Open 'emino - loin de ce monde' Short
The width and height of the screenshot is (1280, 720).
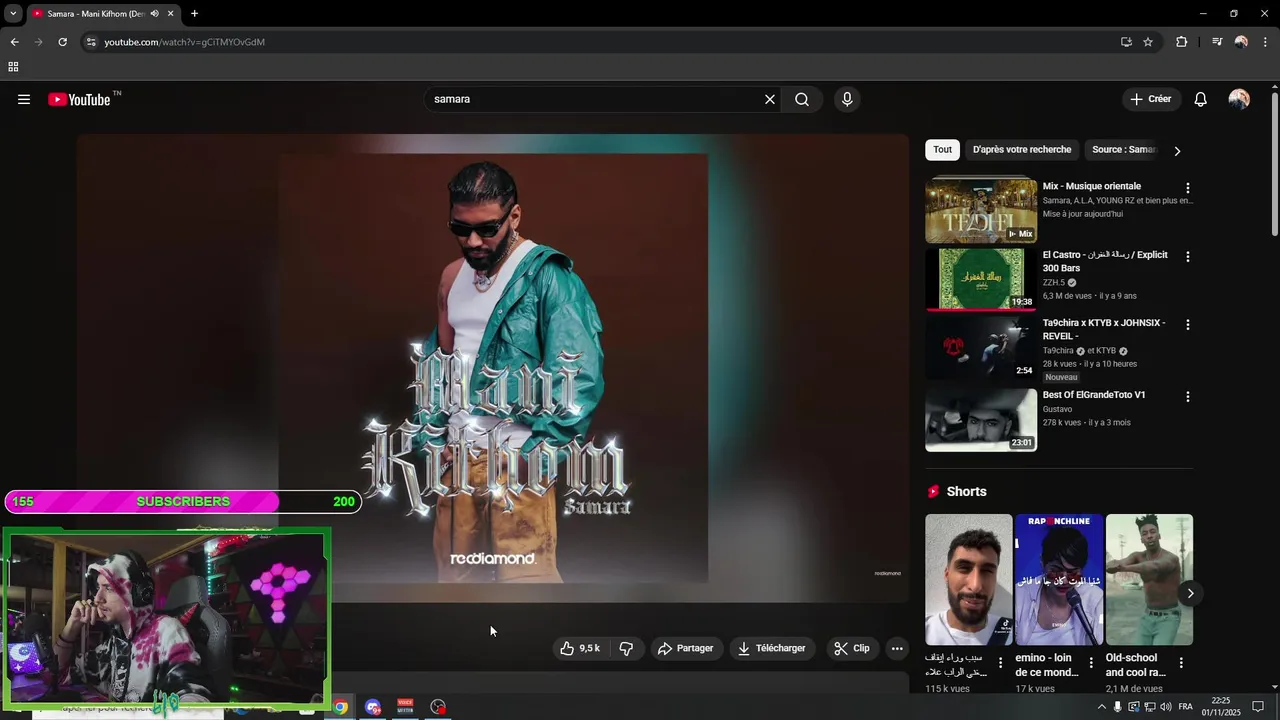[1059, 580]
